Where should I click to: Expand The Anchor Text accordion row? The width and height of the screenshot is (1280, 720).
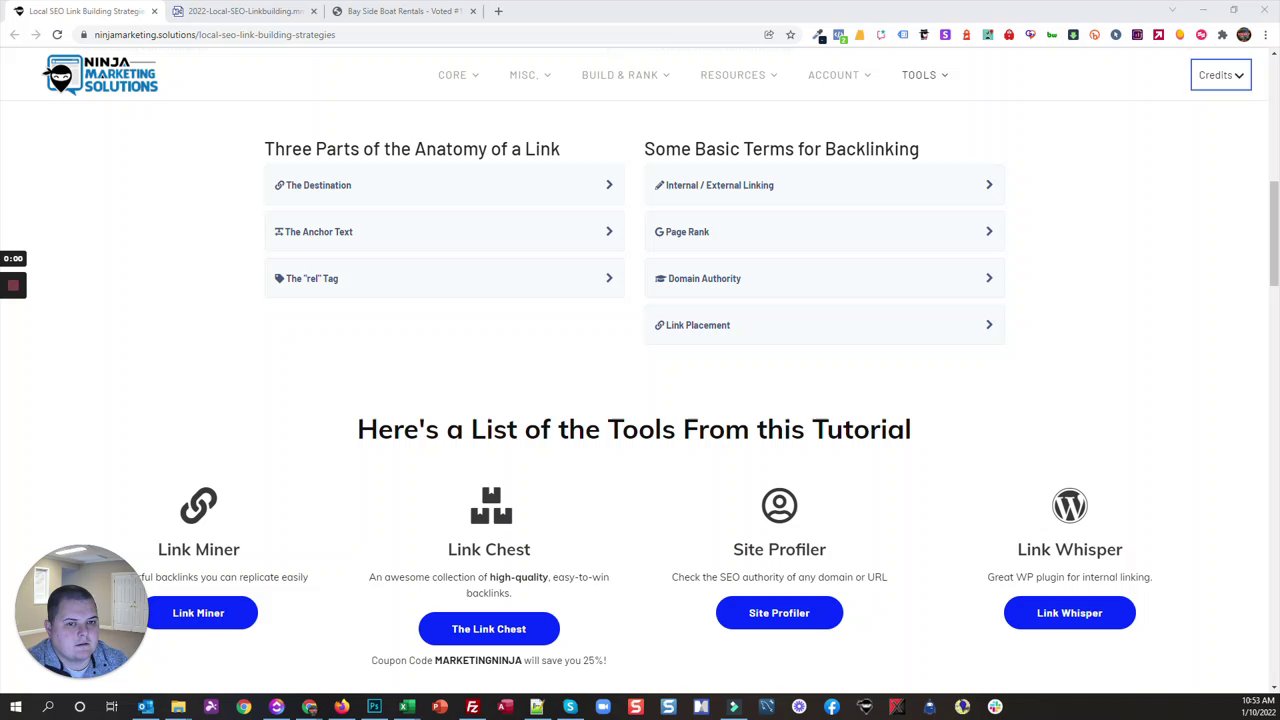[444, 232]
